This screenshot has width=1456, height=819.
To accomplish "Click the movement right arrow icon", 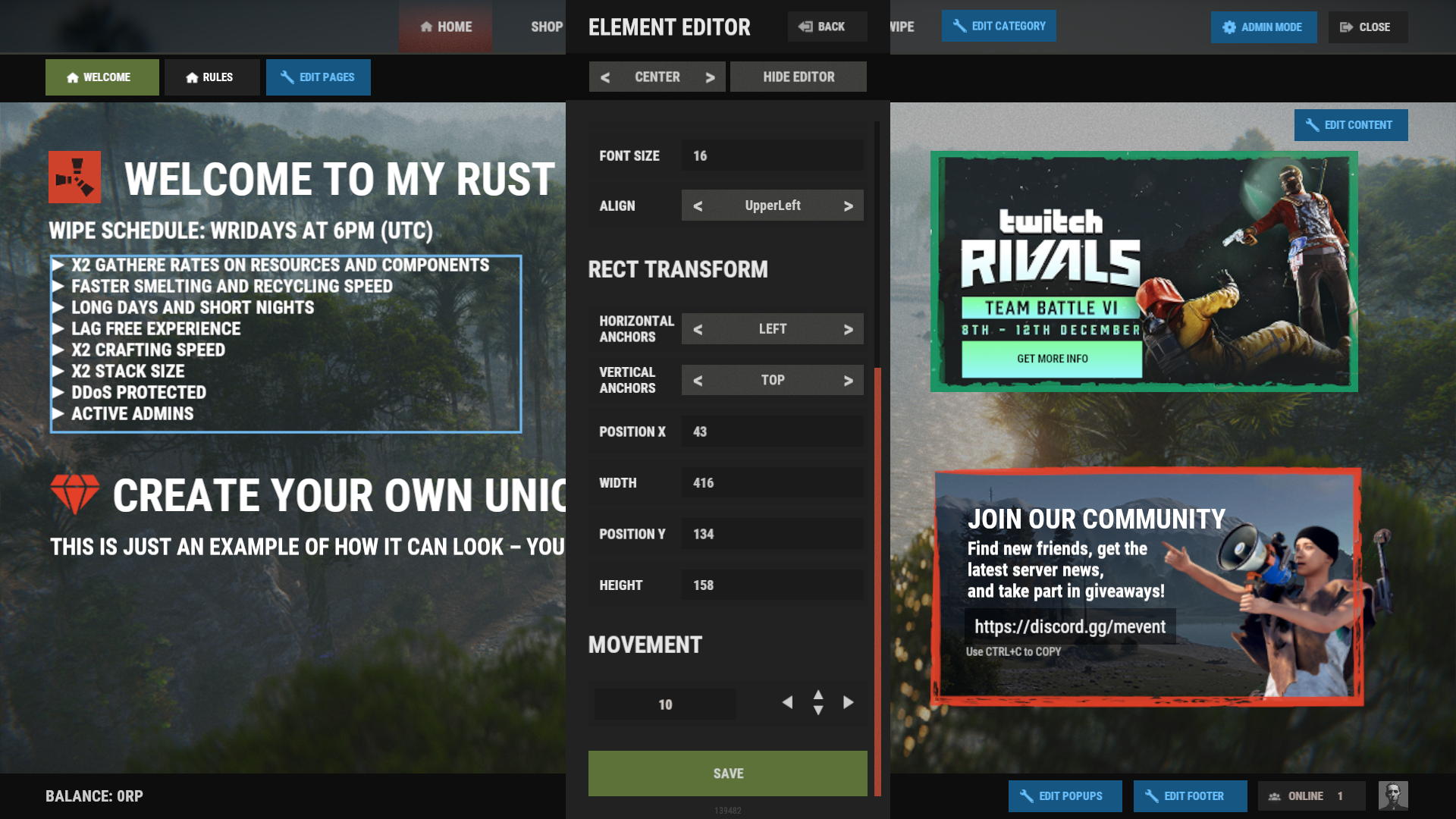I will 849,703.
